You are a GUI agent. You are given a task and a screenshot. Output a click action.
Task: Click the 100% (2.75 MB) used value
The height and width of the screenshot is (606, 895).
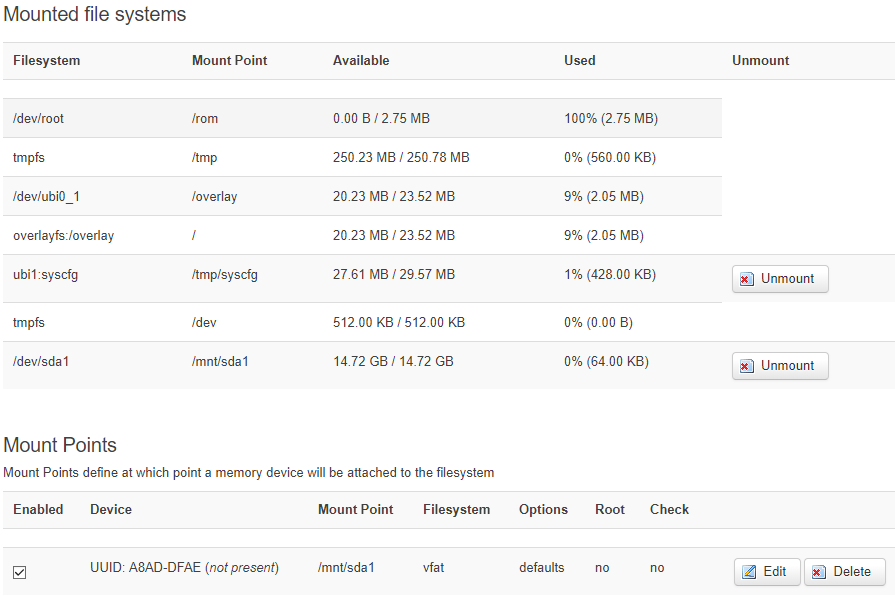pyautogui.click(x=611, y=118)
